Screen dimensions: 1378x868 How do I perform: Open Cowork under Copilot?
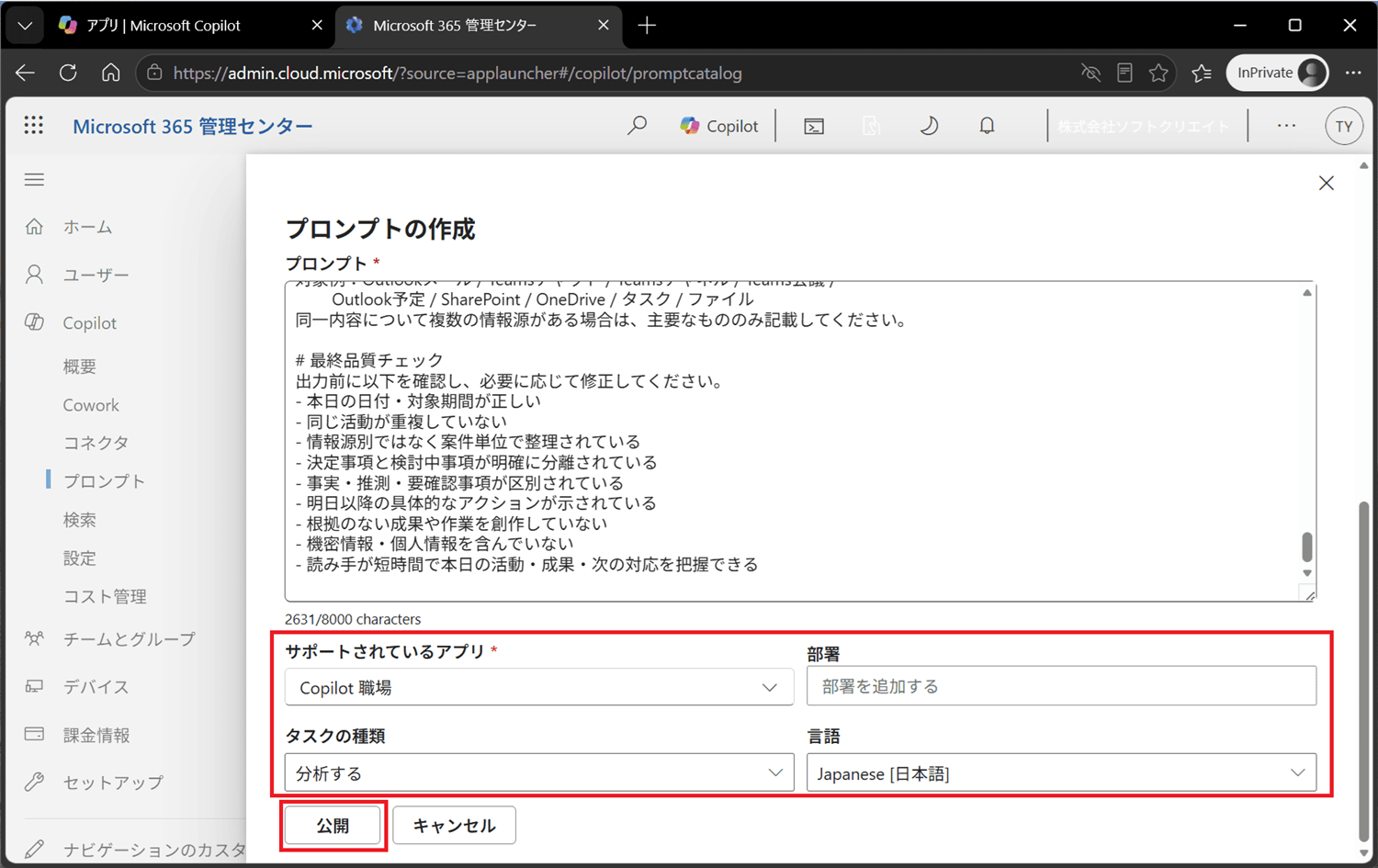click(91, 405)
